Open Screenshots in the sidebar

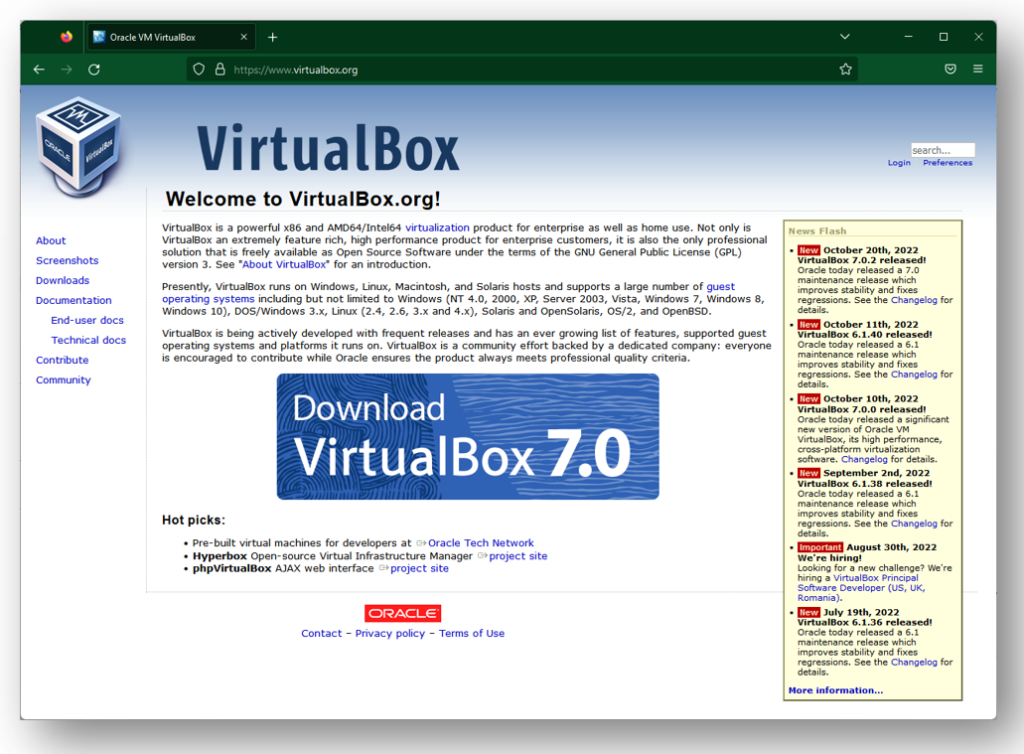67,260
